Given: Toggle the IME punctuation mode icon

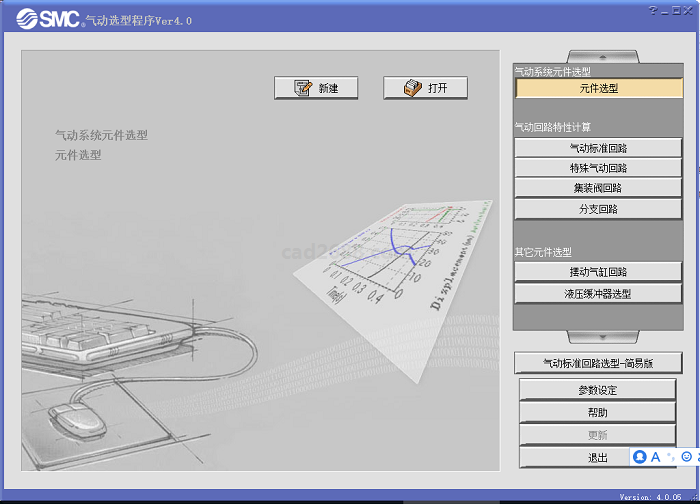Looking at the screenshot, I should (671, 456).
